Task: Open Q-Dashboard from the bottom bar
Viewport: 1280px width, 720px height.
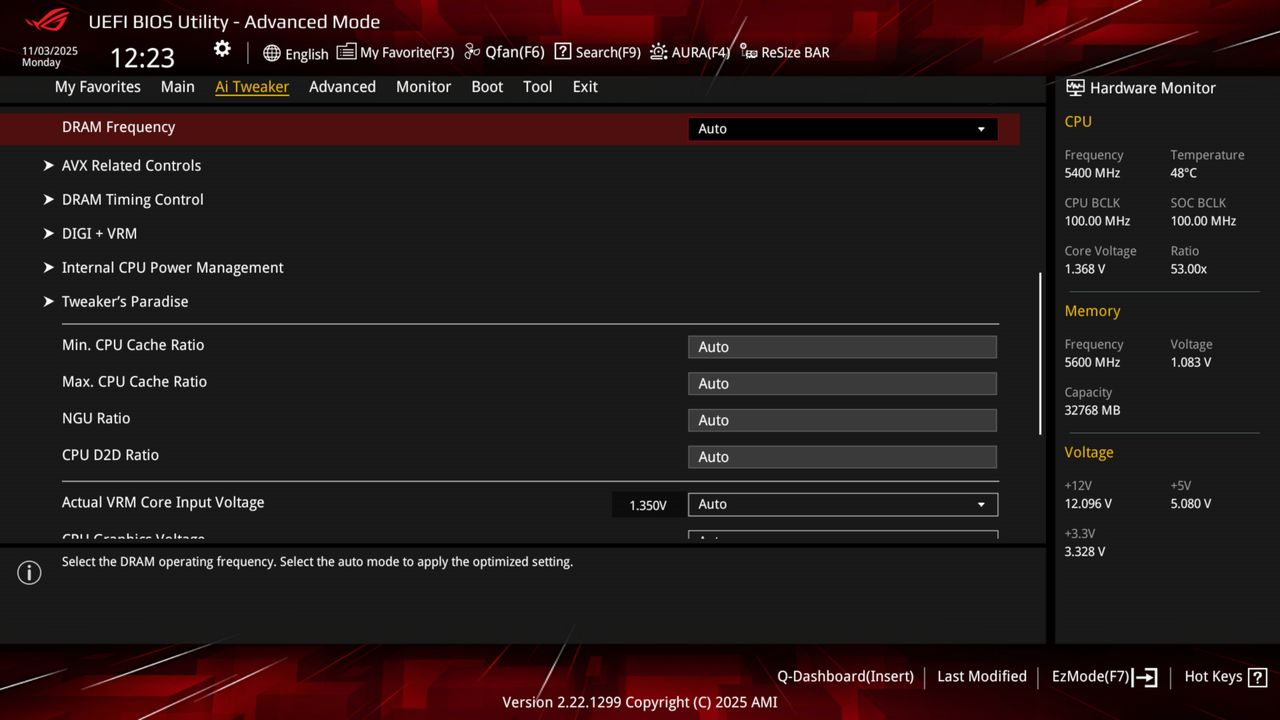Action: (x=845, y=676)
